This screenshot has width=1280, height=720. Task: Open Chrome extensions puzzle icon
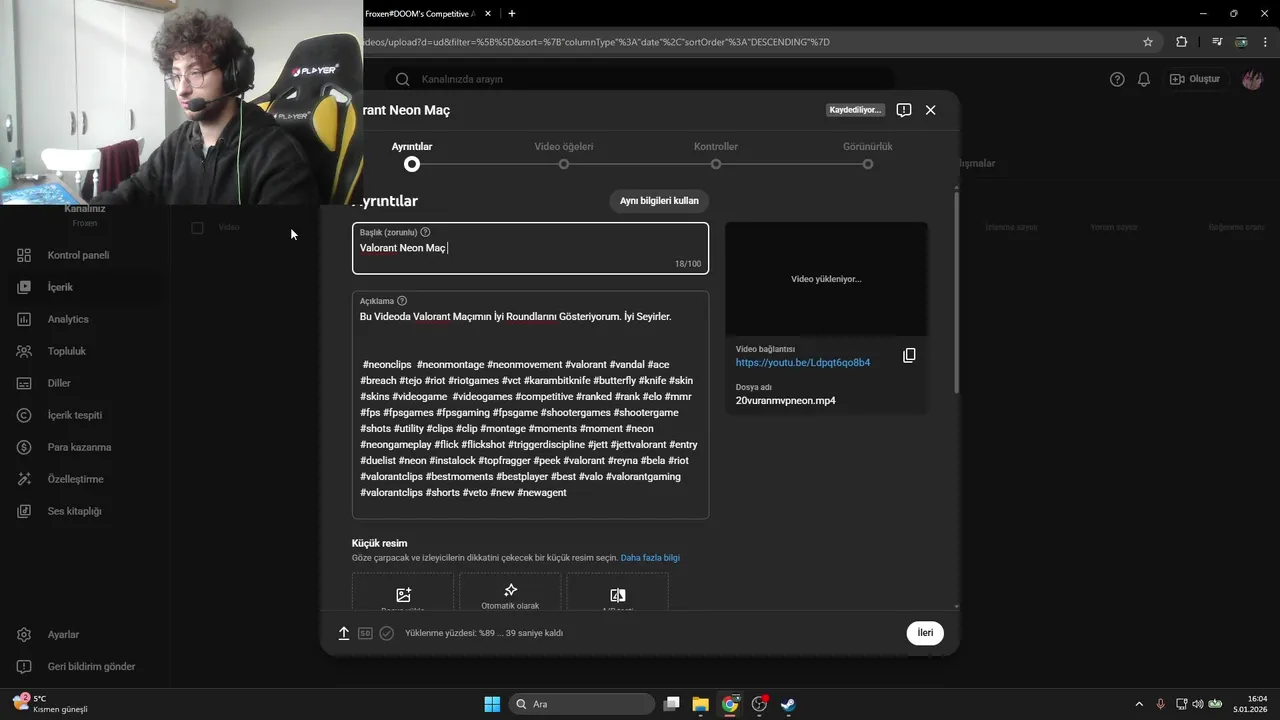[x=1182, y=42]
